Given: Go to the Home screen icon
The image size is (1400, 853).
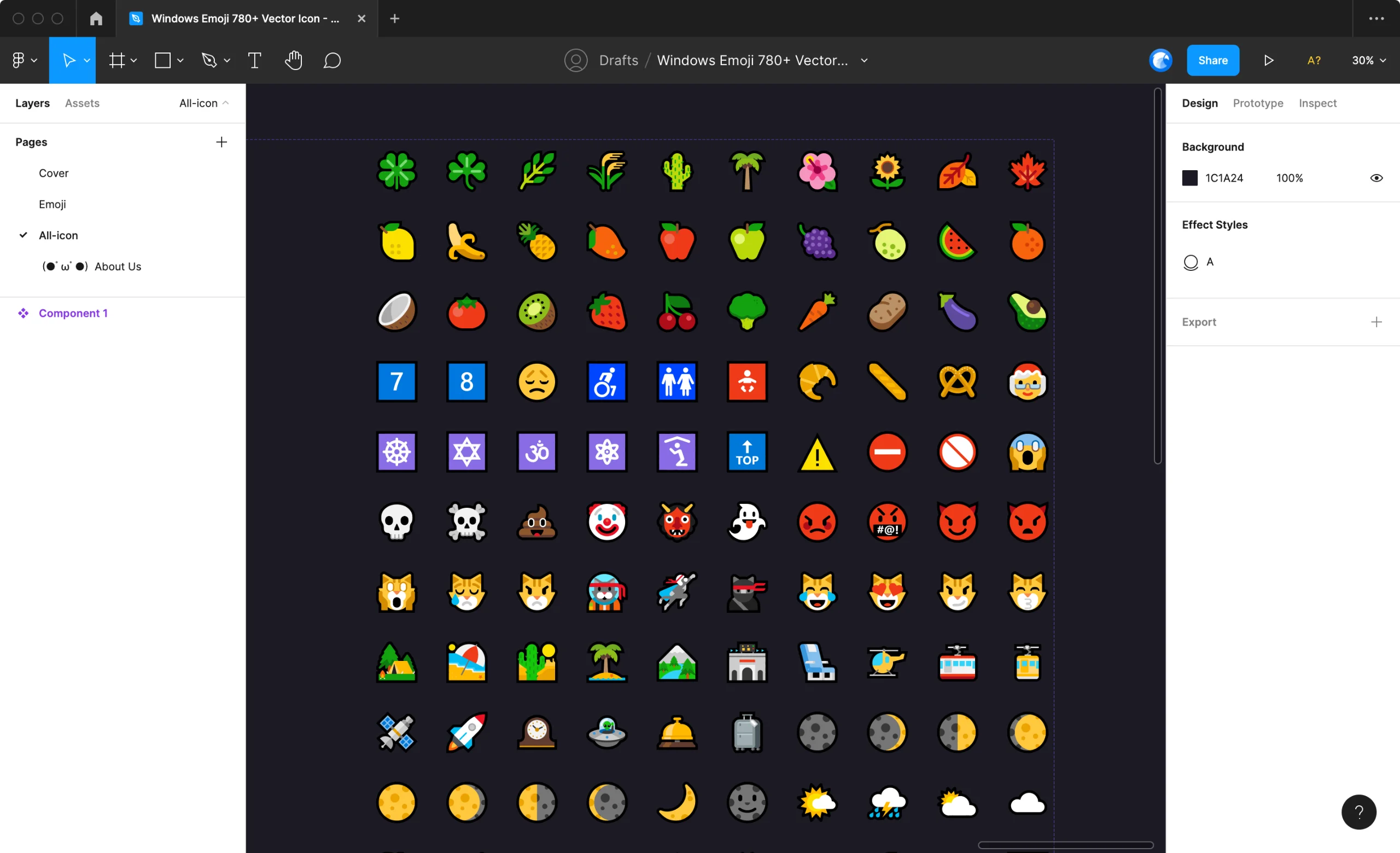Looking at the screenshot, I should (x=96, y=19).
